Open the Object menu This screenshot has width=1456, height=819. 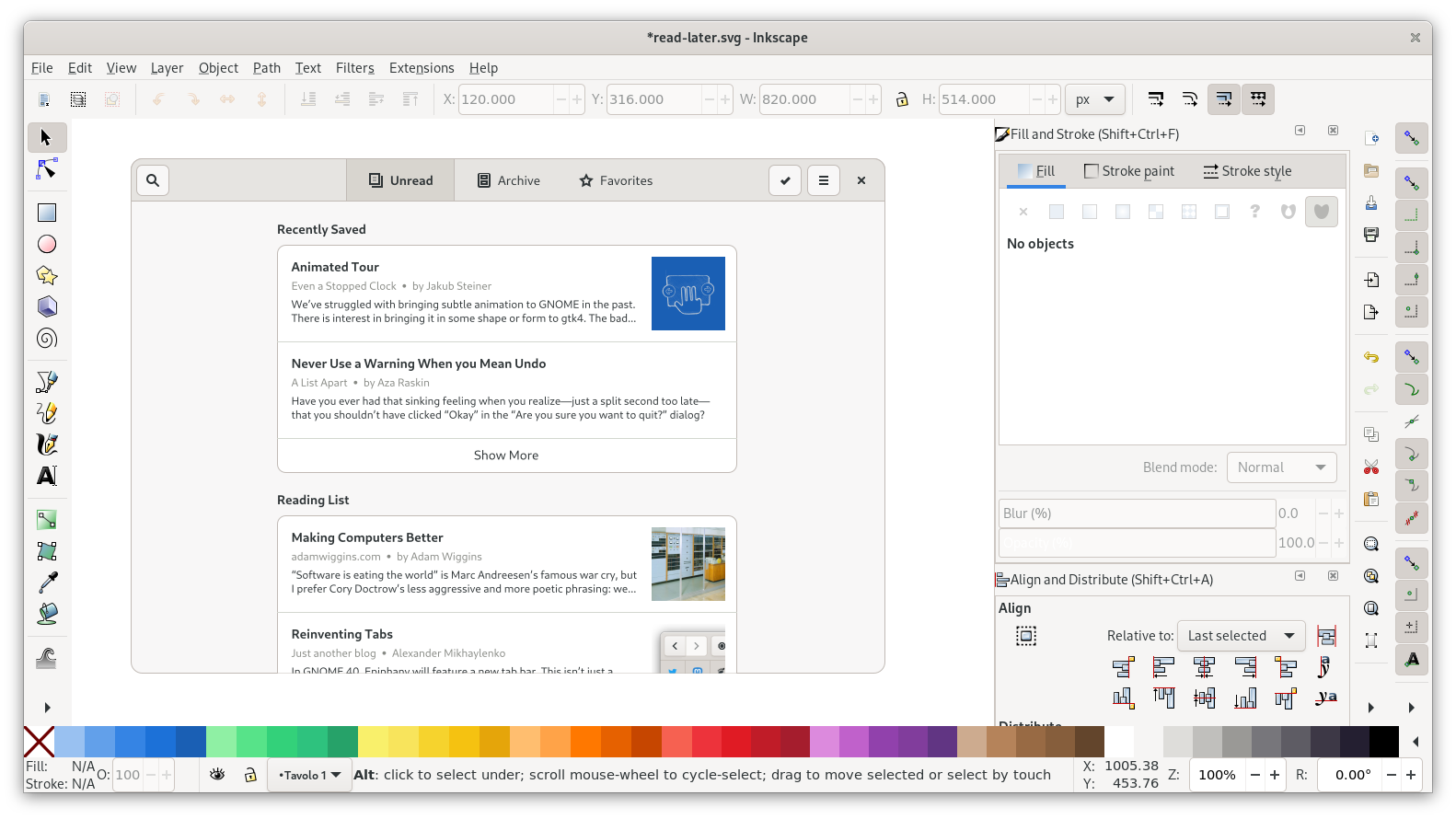pos(218,68)
